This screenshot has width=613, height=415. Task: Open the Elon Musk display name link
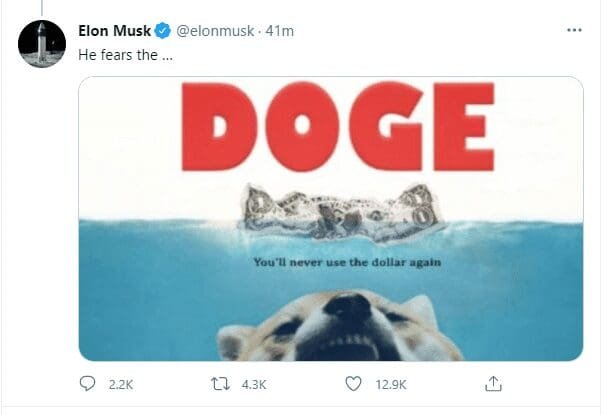point(115,30)
